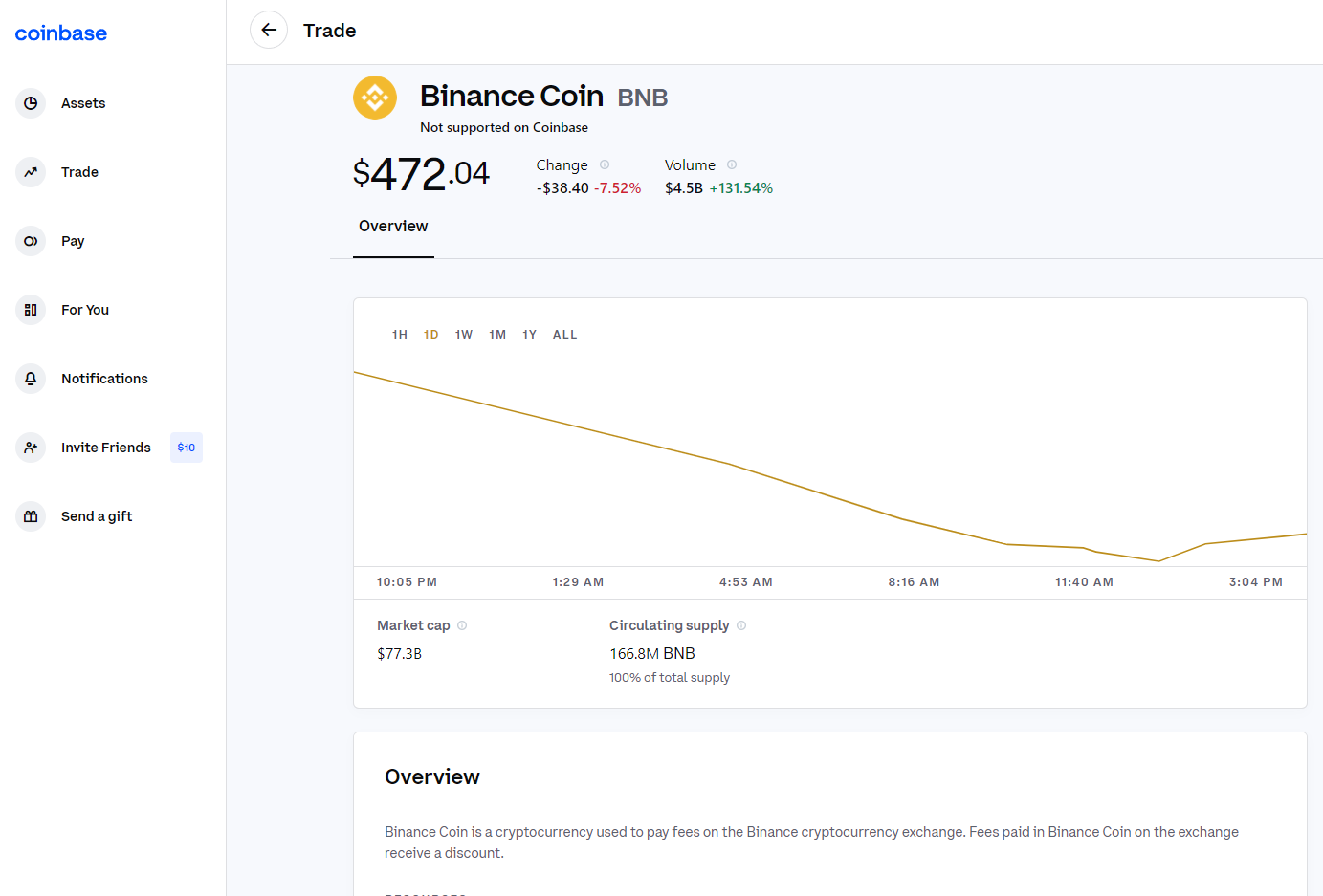Click the 100% of total supply text
This screenshot has width=1323, height=896.
pos(670,677)
